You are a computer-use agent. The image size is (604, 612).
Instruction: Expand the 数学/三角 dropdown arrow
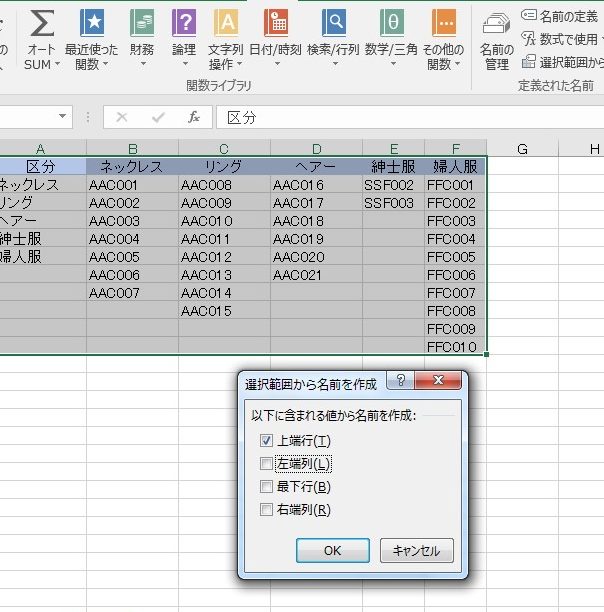click(x=393, y=64)
